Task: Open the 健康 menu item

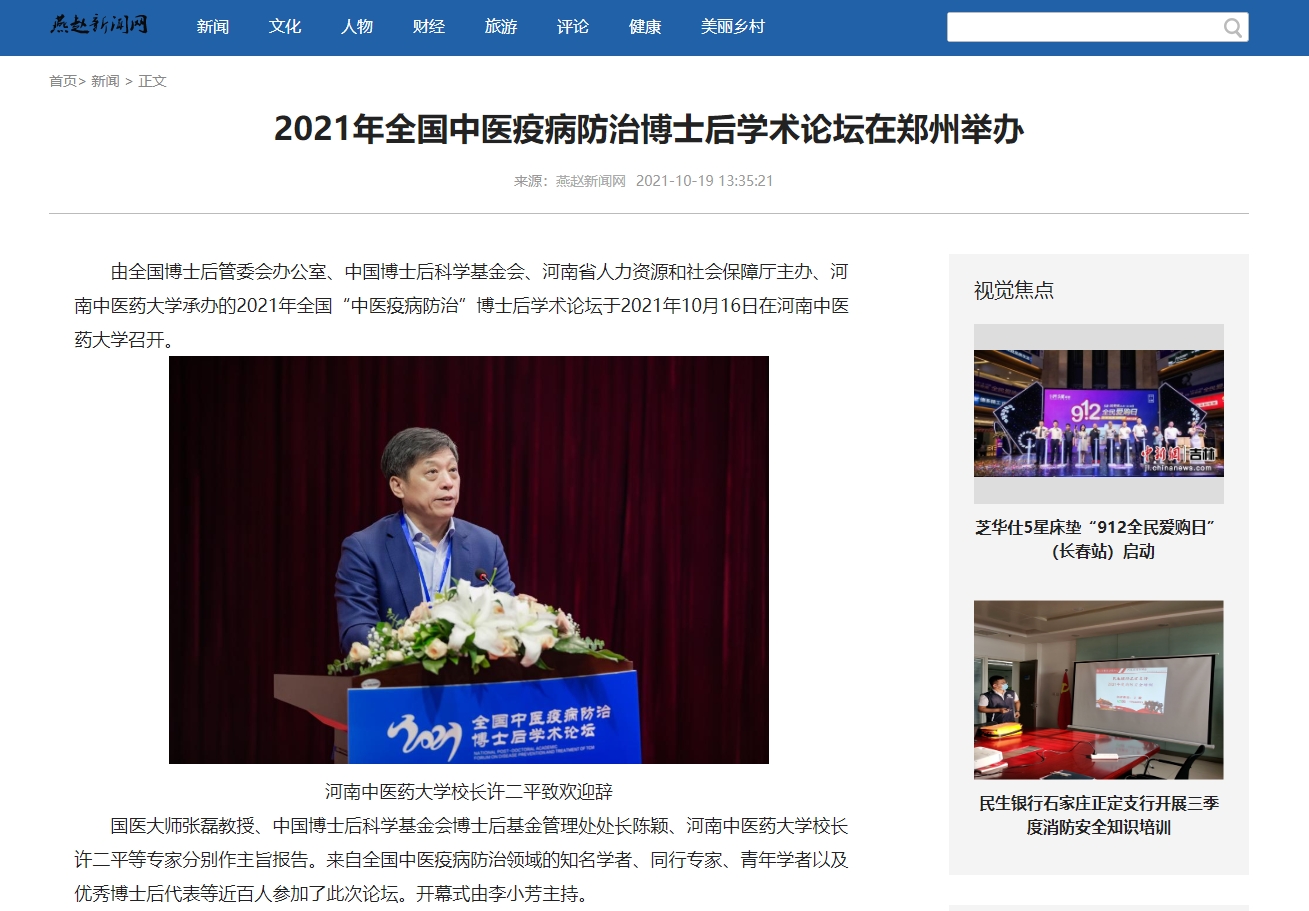Action: coord(645,27)
